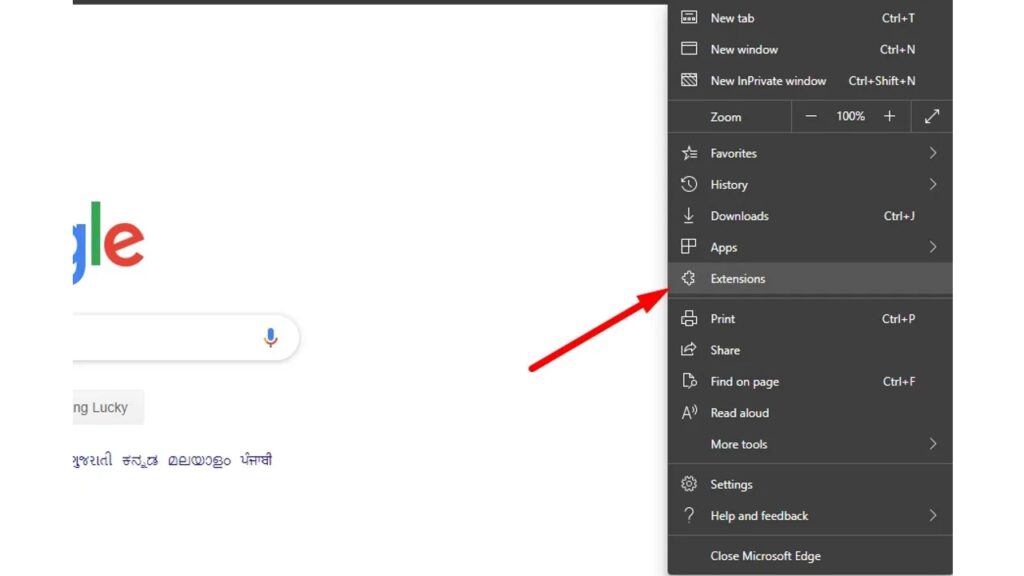Image resolution: width=1024 pixels, height=576 pixels.
Task: Select the Print icon
Action: [689, 318]
